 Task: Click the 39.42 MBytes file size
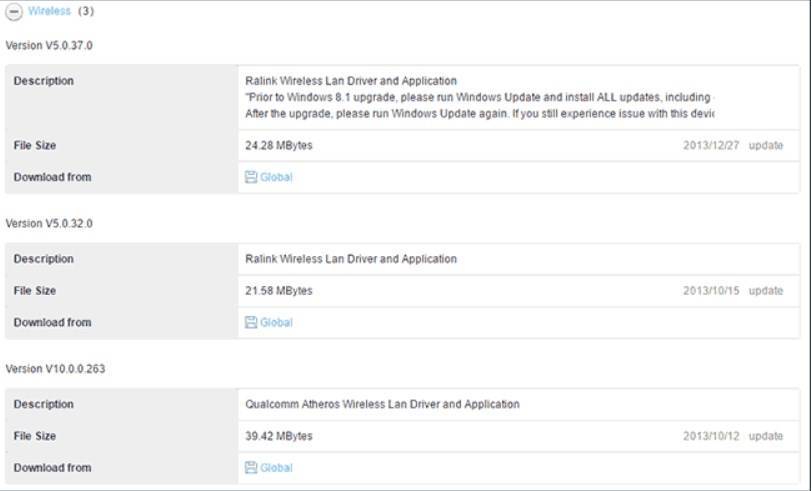coord(279,437)
